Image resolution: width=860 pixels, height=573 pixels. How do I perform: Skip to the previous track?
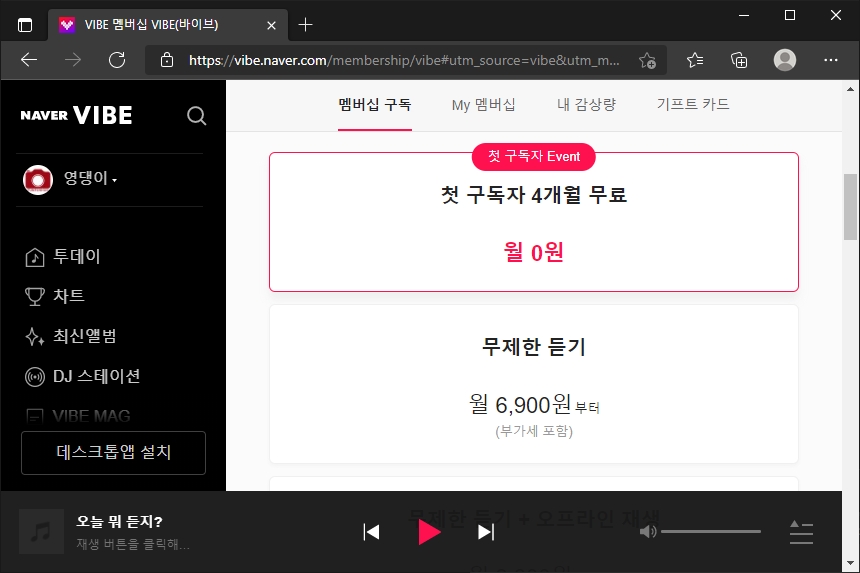(371, 532)
